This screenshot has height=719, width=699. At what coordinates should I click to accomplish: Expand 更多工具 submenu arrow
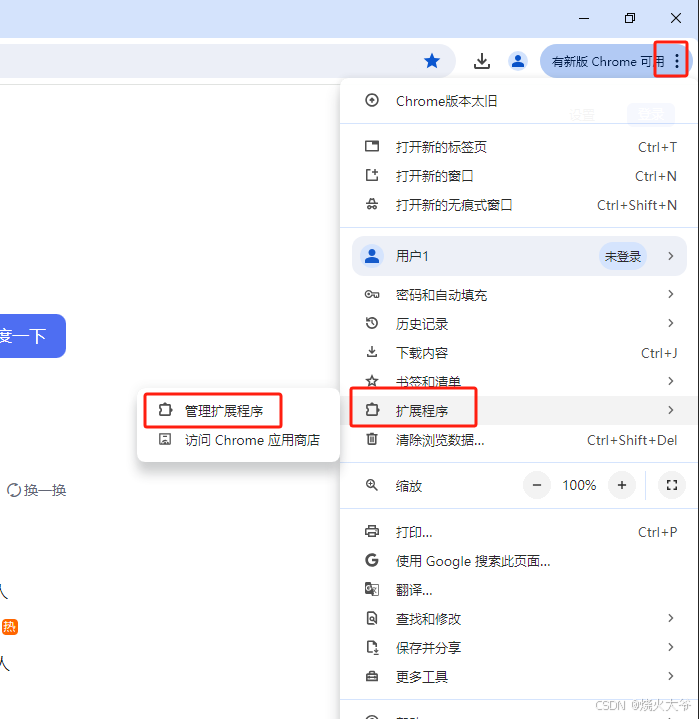coord(671,676)
